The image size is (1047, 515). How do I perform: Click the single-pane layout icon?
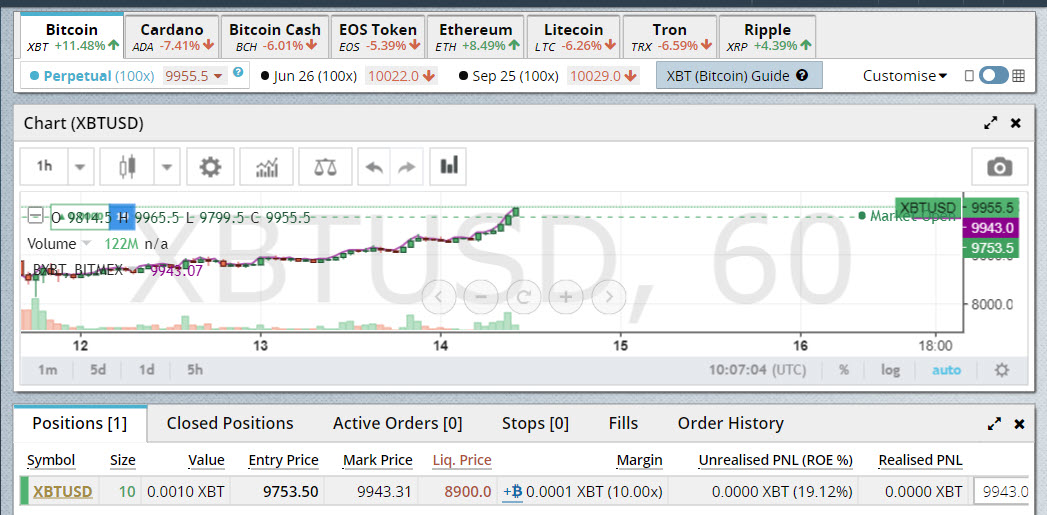point(970,75)
